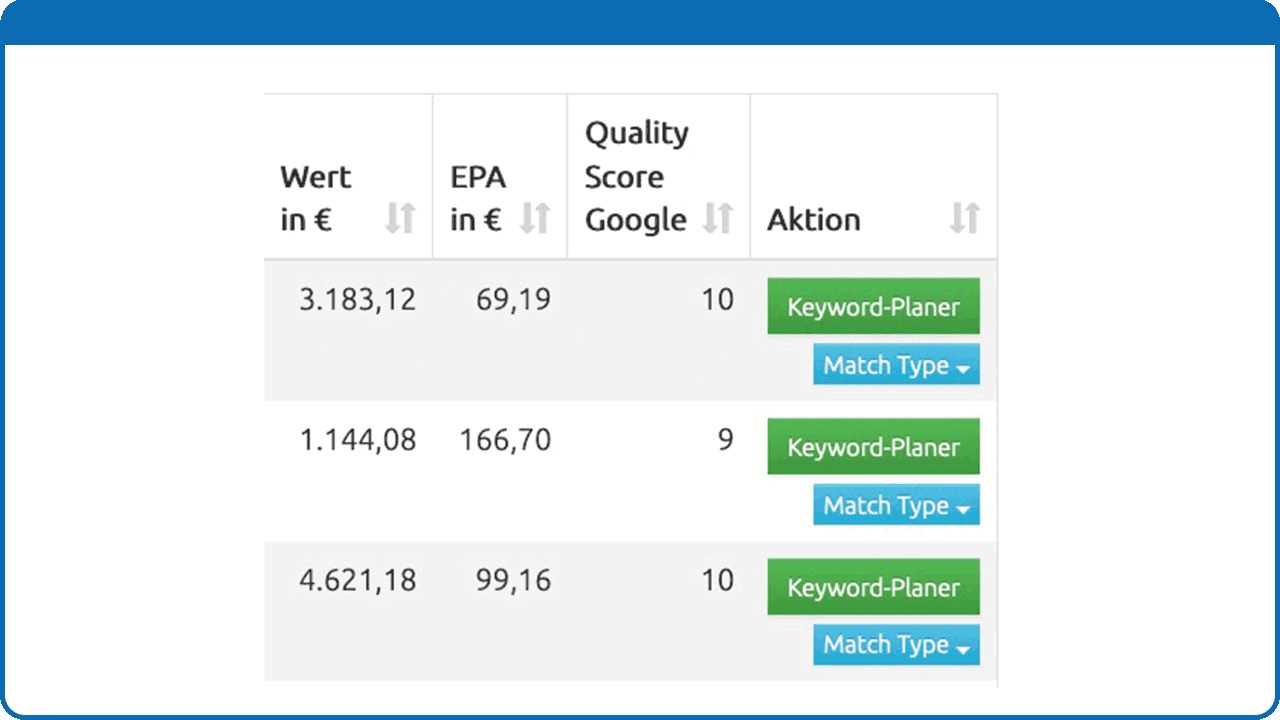Image resolution: width=1280 pixels, height=720 pixels.
Task: Click the 69,19 EPA cell
Action: 513,300
